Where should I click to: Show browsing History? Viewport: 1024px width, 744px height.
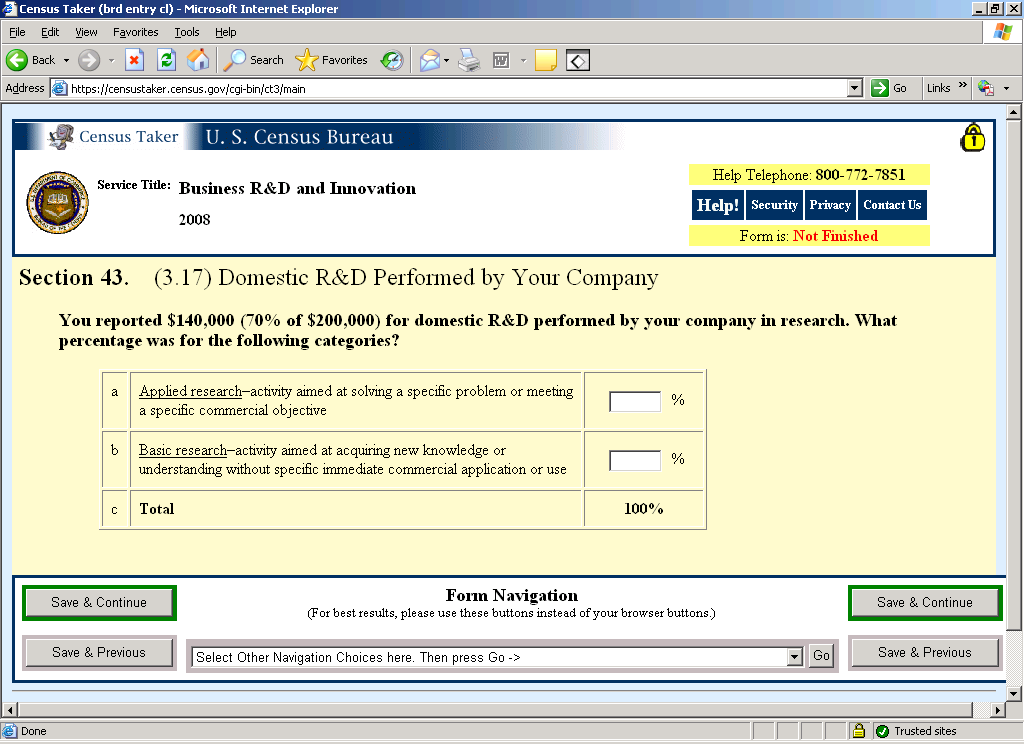tap(392, 60)
